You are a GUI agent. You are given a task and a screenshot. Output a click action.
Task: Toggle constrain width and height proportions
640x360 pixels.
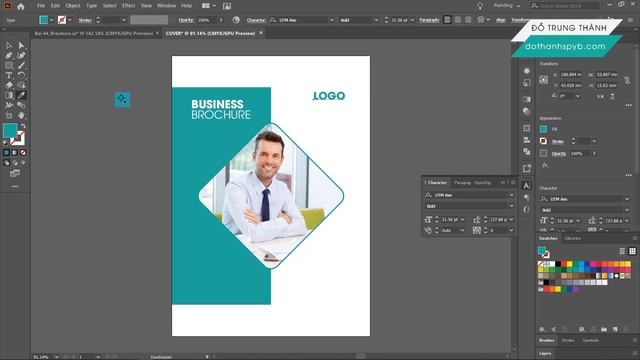click(627, 80)
